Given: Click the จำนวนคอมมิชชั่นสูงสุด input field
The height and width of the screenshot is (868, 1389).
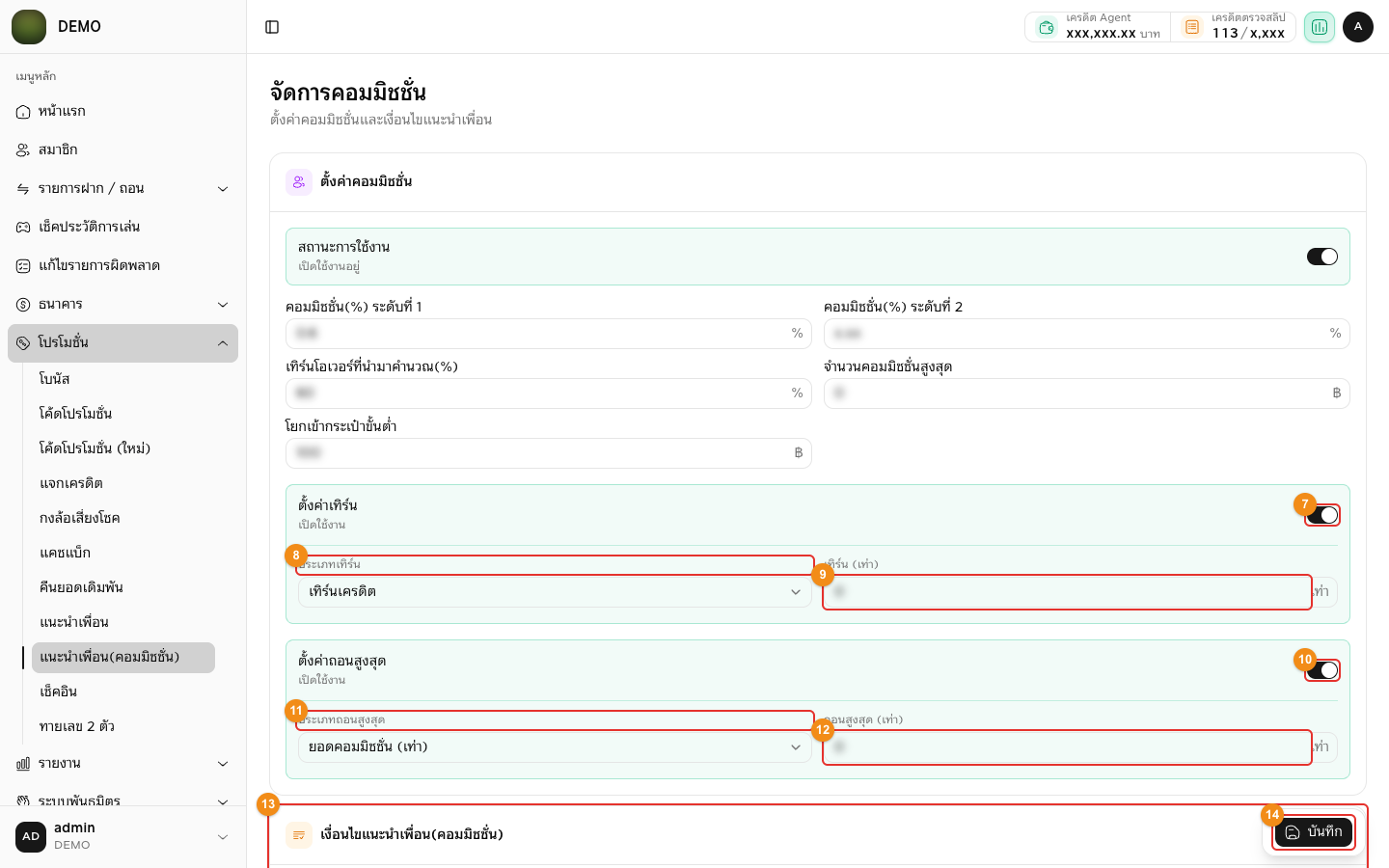Looking at the screenshot, I should click(1087, 393).
